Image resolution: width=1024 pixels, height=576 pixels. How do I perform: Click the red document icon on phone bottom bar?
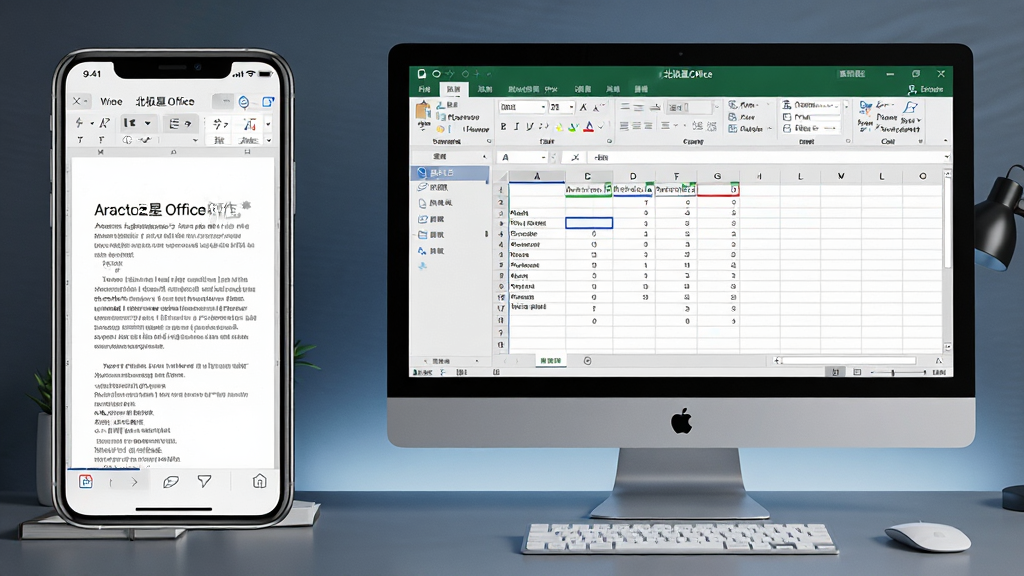pyautogui.click(x=86, y=481)
